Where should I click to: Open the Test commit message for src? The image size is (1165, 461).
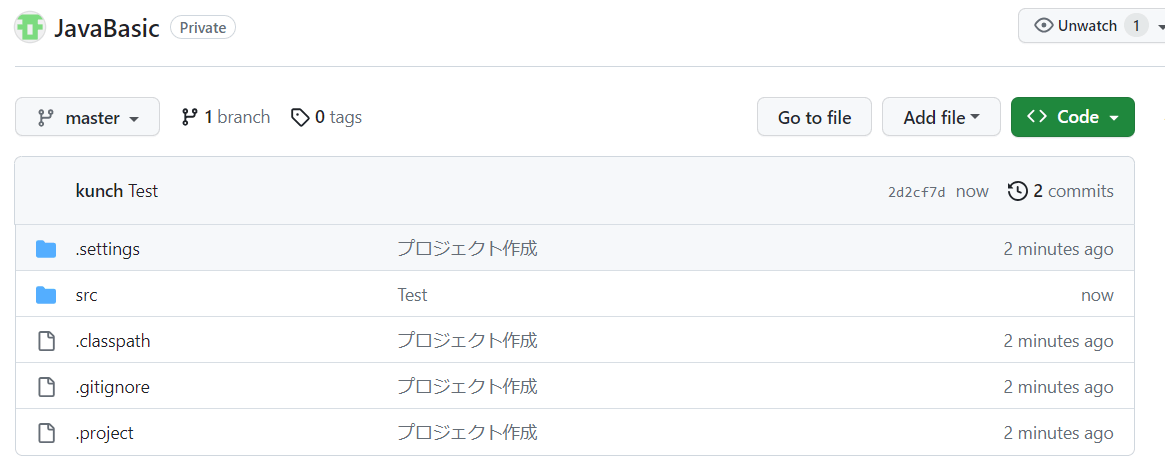[x=412, y=295]
